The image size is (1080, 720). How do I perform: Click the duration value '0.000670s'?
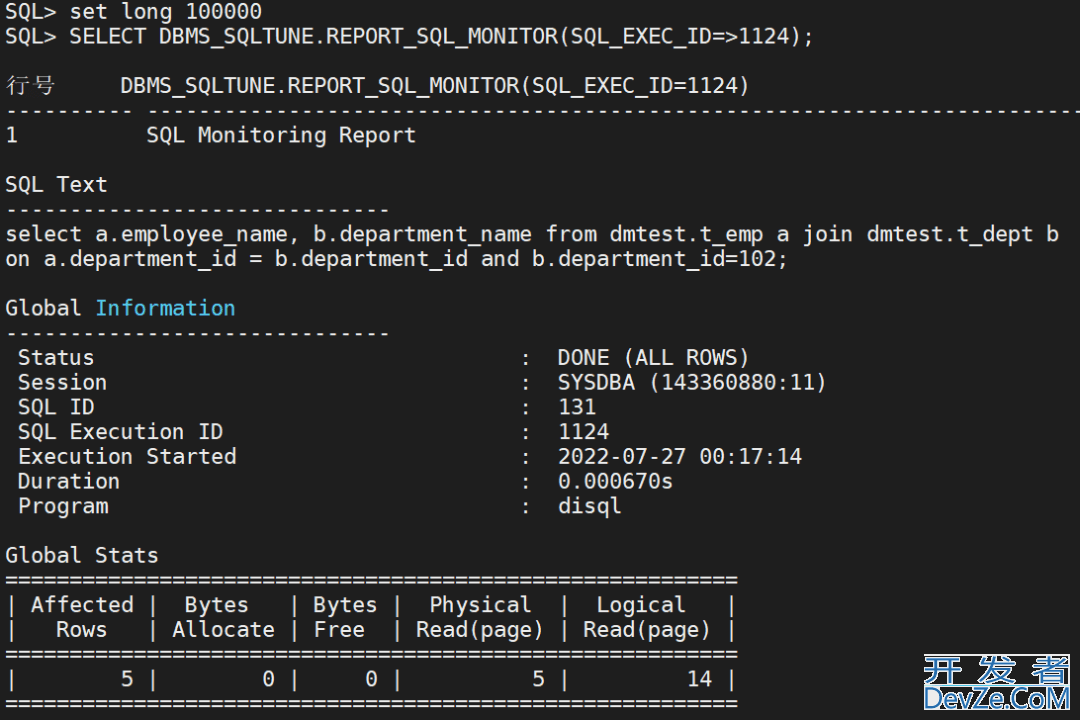pyautogui.click(x=615, y=482)
